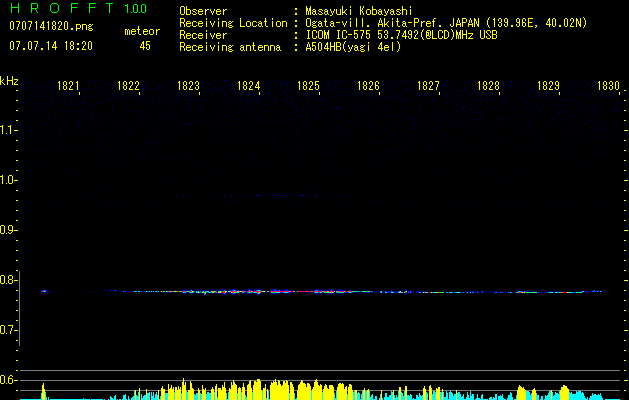The height and width of the screenshot is (400, 629).
Task: Click the Receiver field label
Action: [x=203, y=35]
